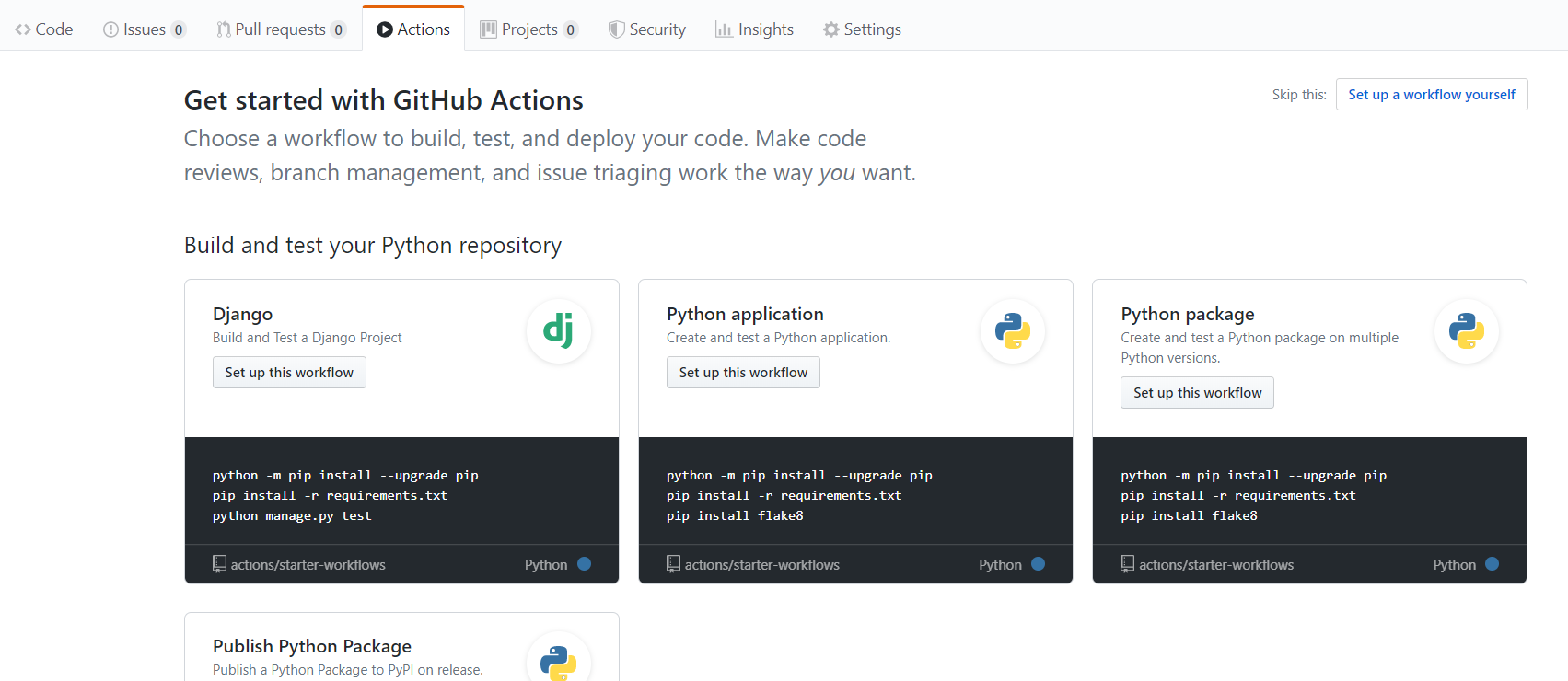The height and width of the screenshot is (681, 1568).
Task: Open repository Settings tab
Action: coord(862,29)
